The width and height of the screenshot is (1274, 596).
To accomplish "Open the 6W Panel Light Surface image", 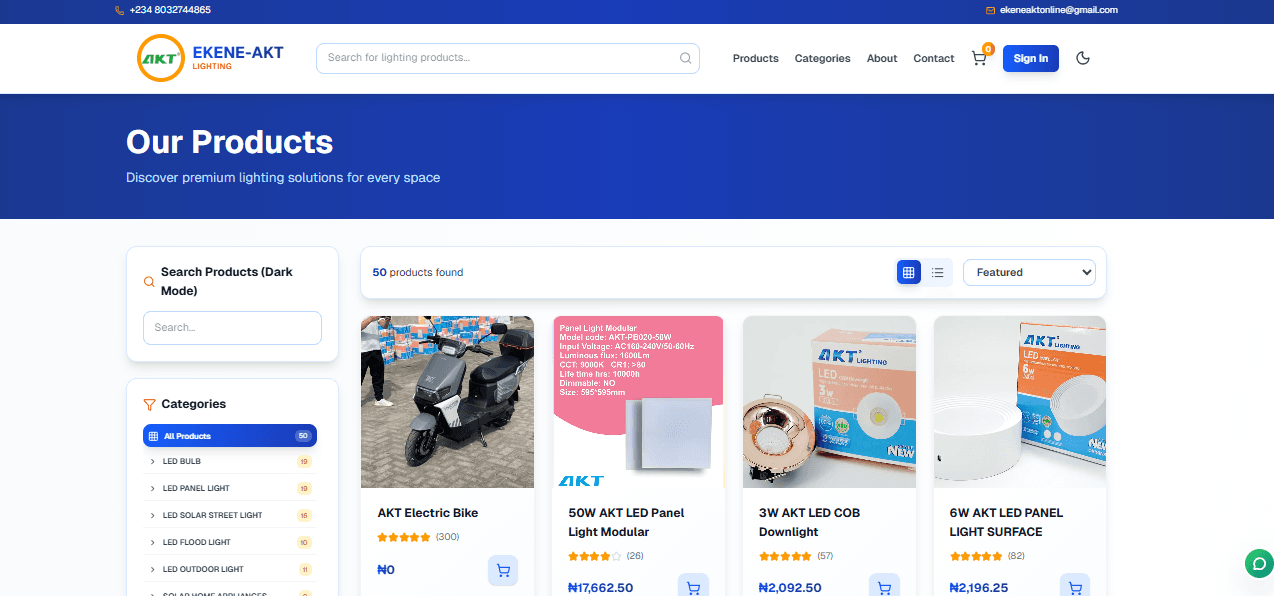I will pyautogui.click(x=1020, y=402).
